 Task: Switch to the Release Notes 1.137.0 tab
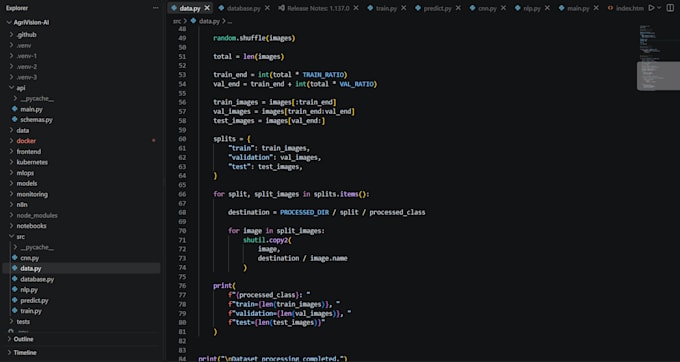pyautogui.click(x=318, y=8)
